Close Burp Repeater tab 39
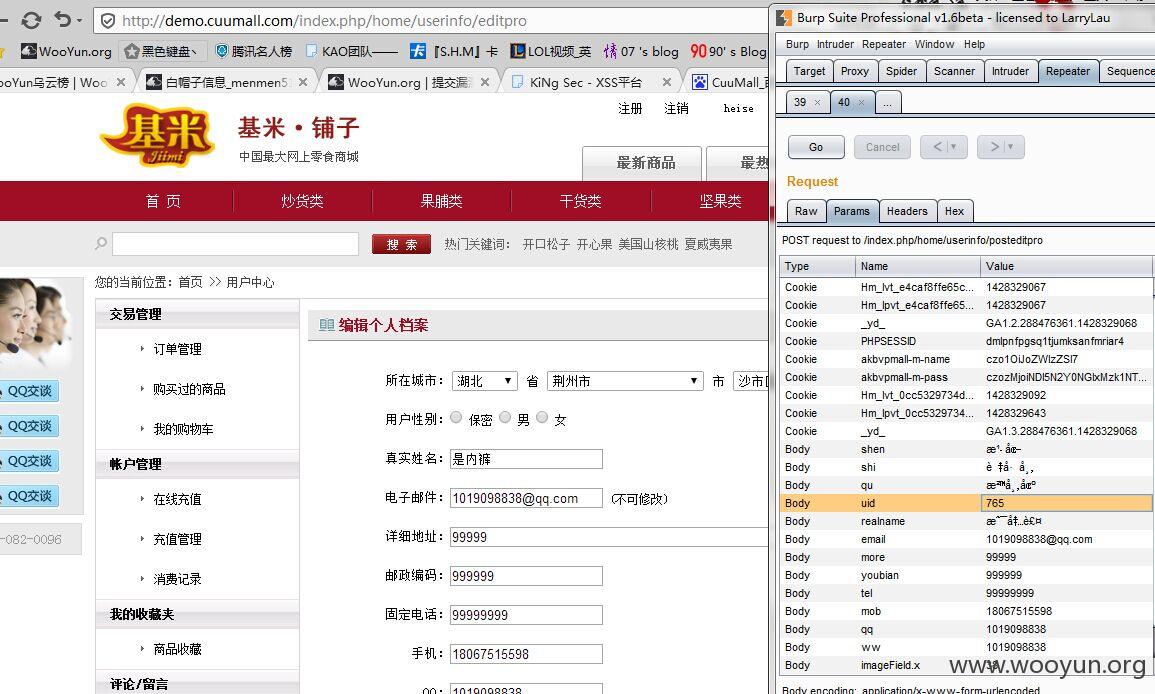This screenshot has width=1155, height=694. coord(817,102)
